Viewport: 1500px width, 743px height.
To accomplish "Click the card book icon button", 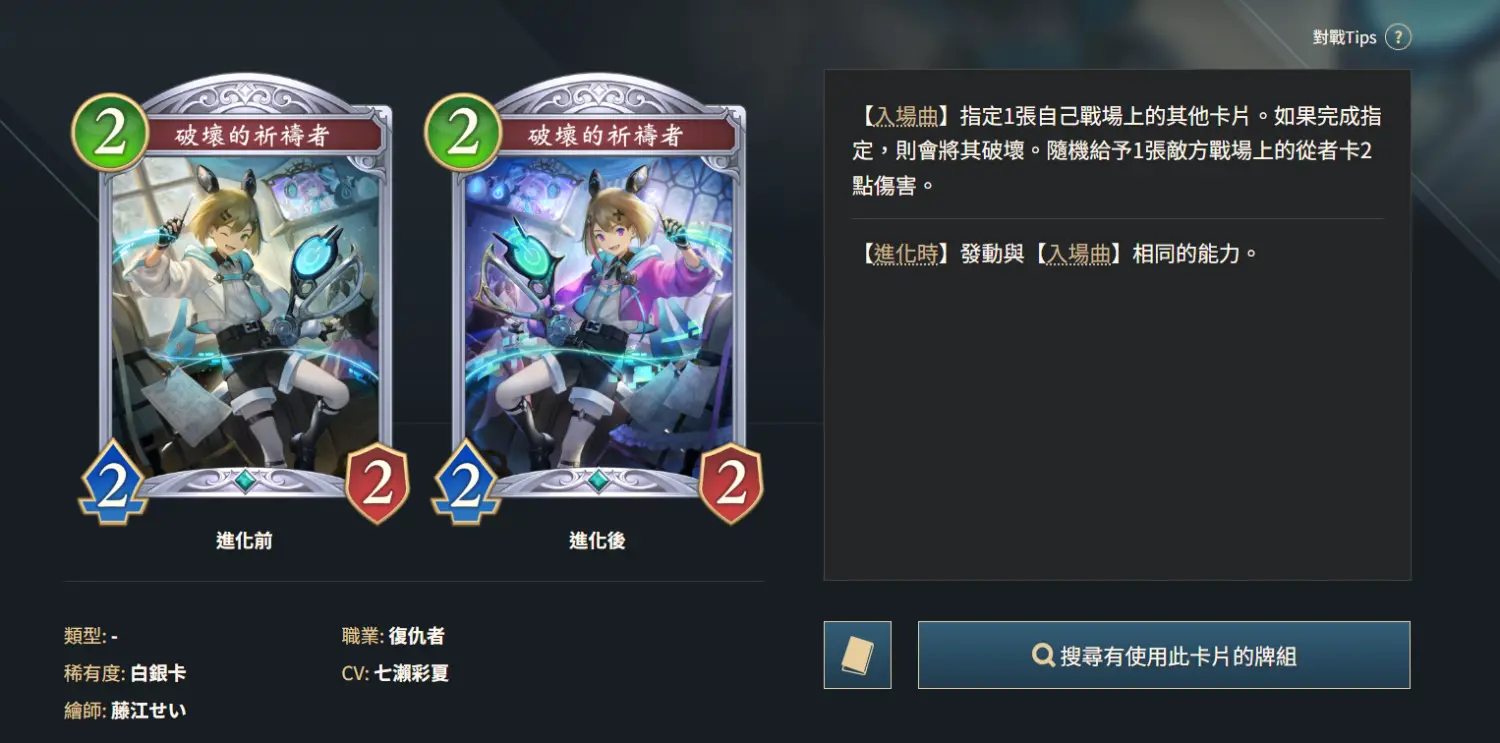I will coord(857,655).
